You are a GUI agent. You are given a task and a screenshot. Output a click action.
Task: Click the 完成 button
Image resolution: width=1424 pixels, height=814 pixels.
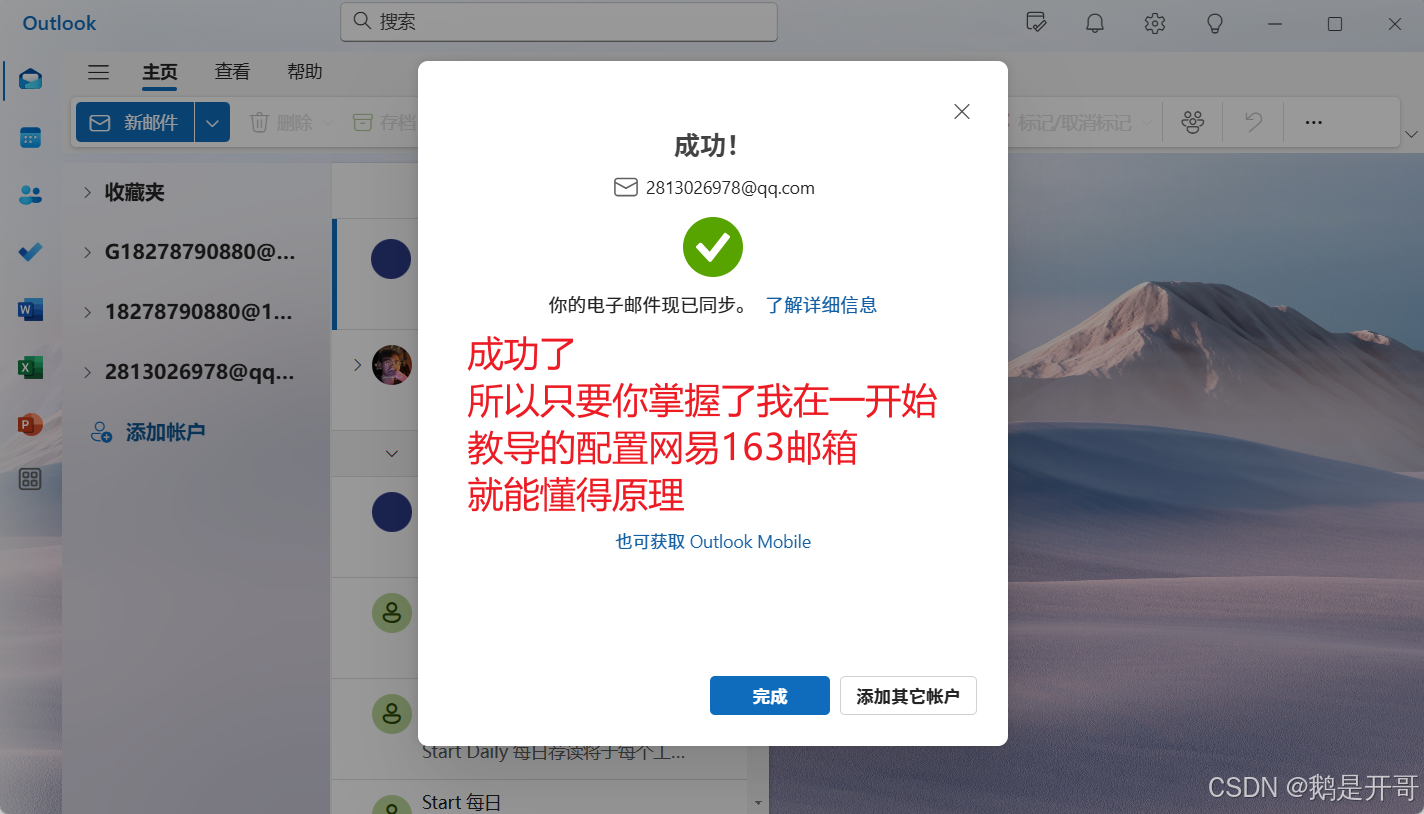770,696
